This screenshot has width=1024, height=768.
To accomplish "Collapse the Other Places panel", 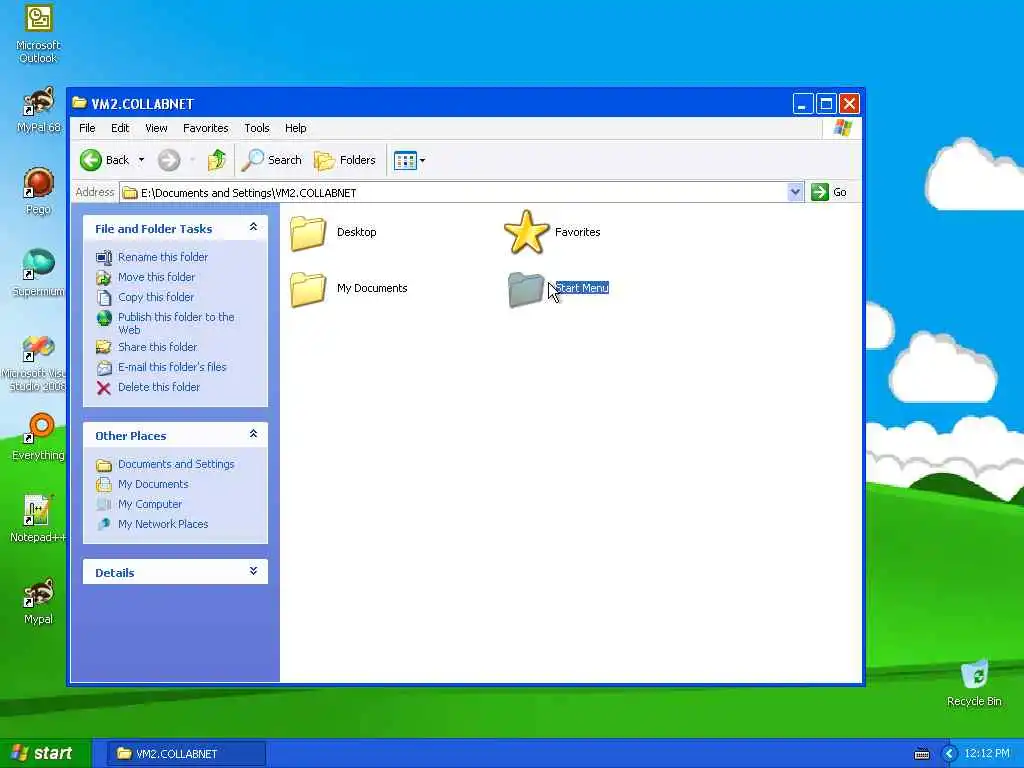I will click(253, 434).
